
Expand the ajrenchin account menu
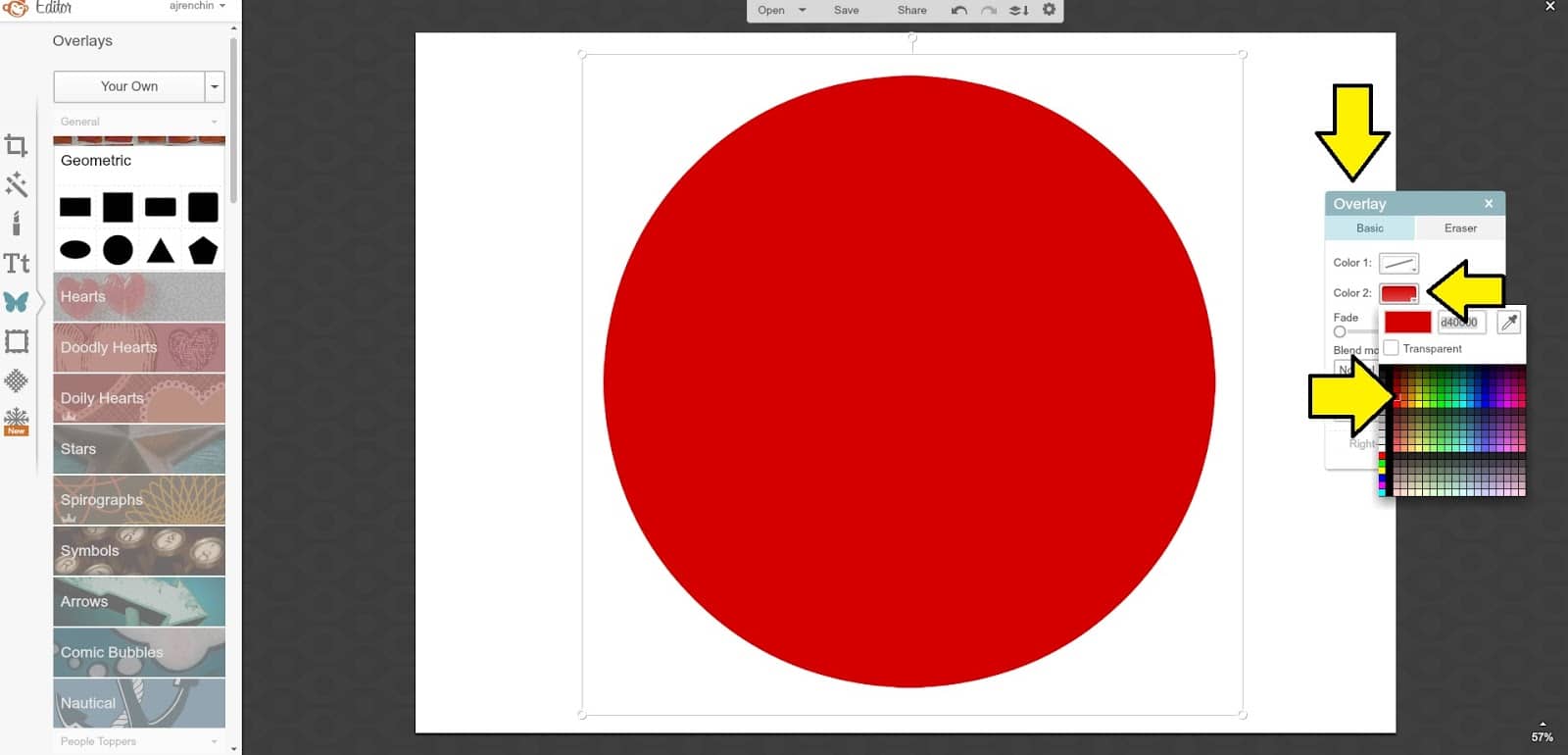point(197,6)
